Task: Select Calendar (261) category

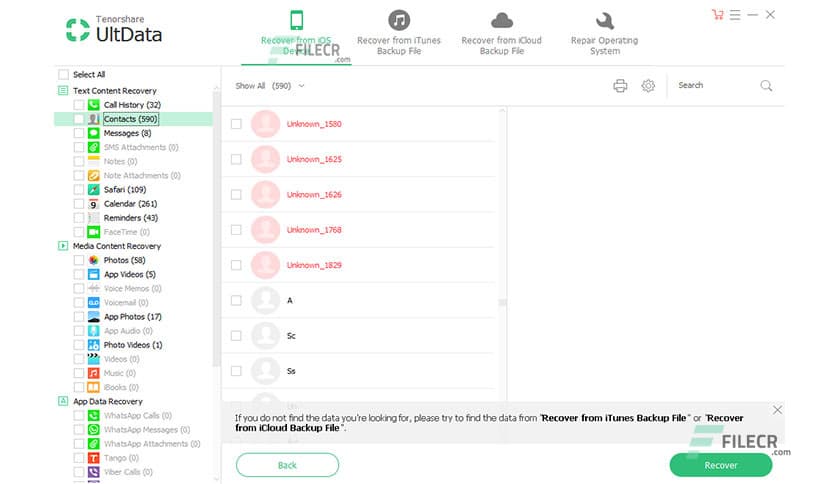Action: coord(130,204)
